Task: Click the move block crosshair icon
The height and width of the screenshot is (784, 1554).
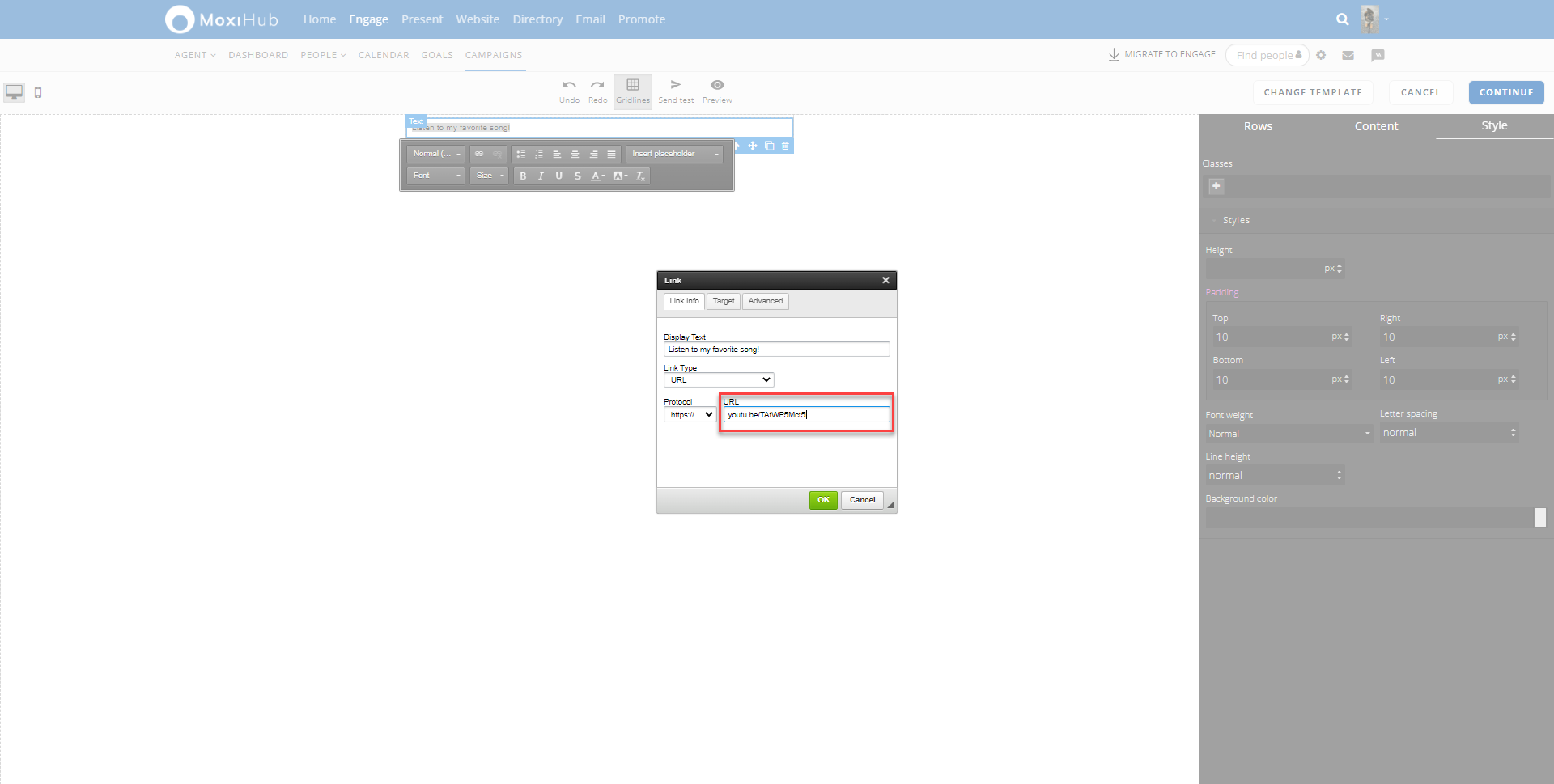Action: point(753,146)
